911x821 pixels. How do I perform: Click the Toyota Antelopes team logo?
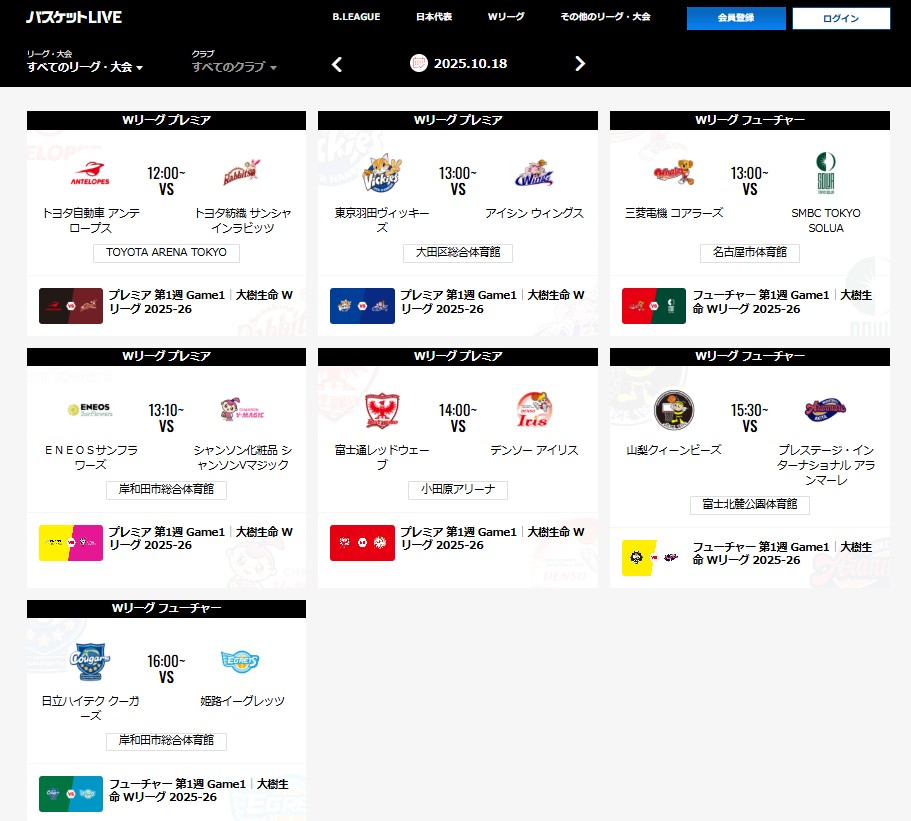90,173
